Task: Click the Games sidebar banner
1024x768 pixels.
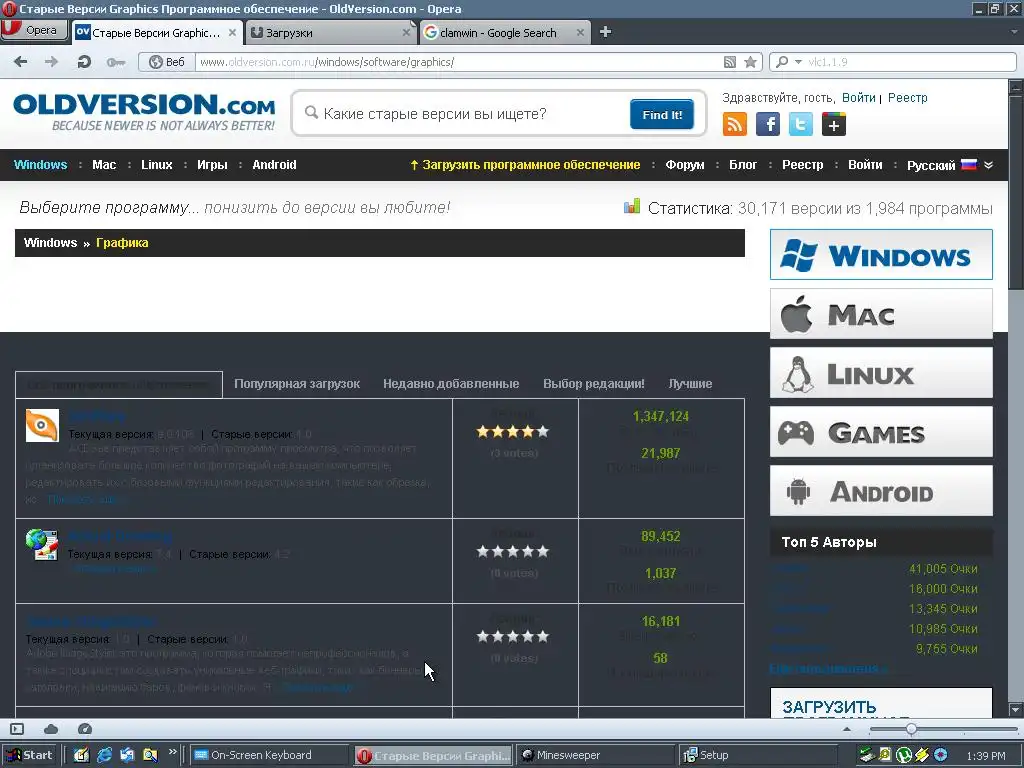Action: (881, 432)
